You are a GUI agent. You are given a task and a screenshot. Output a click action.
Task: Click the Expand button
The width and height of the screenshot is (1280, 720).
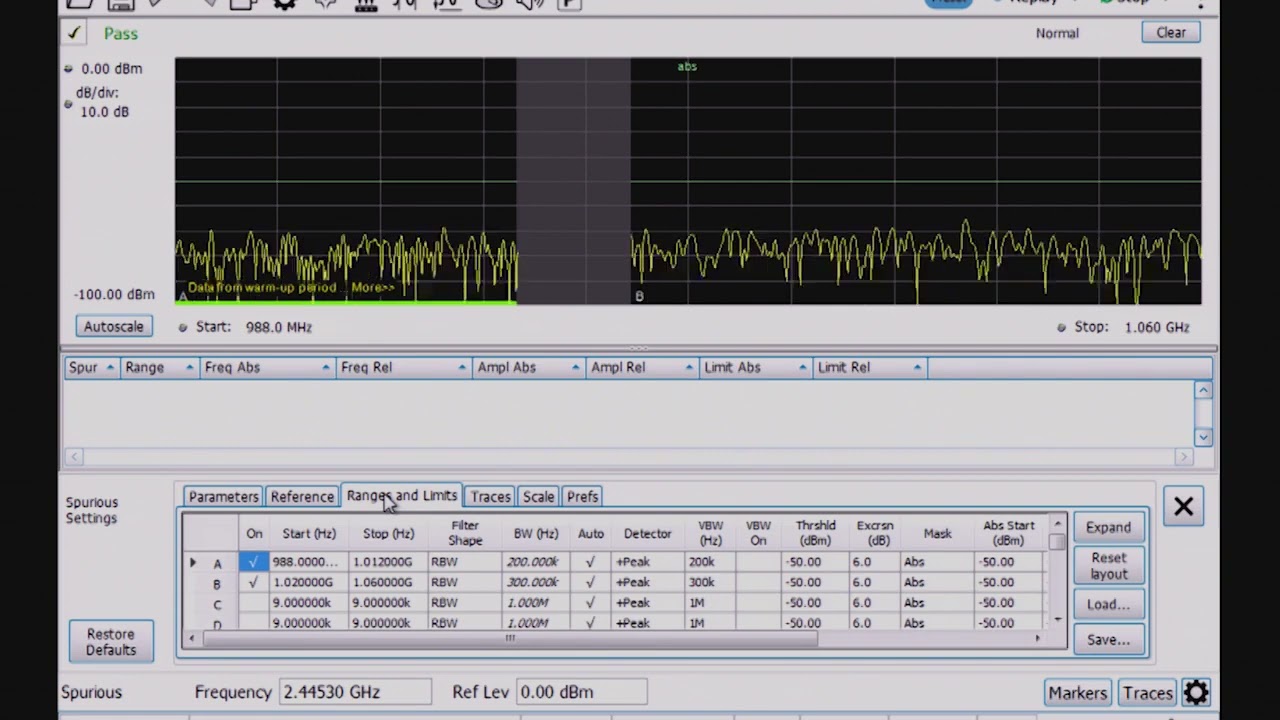coord(1108,527)
